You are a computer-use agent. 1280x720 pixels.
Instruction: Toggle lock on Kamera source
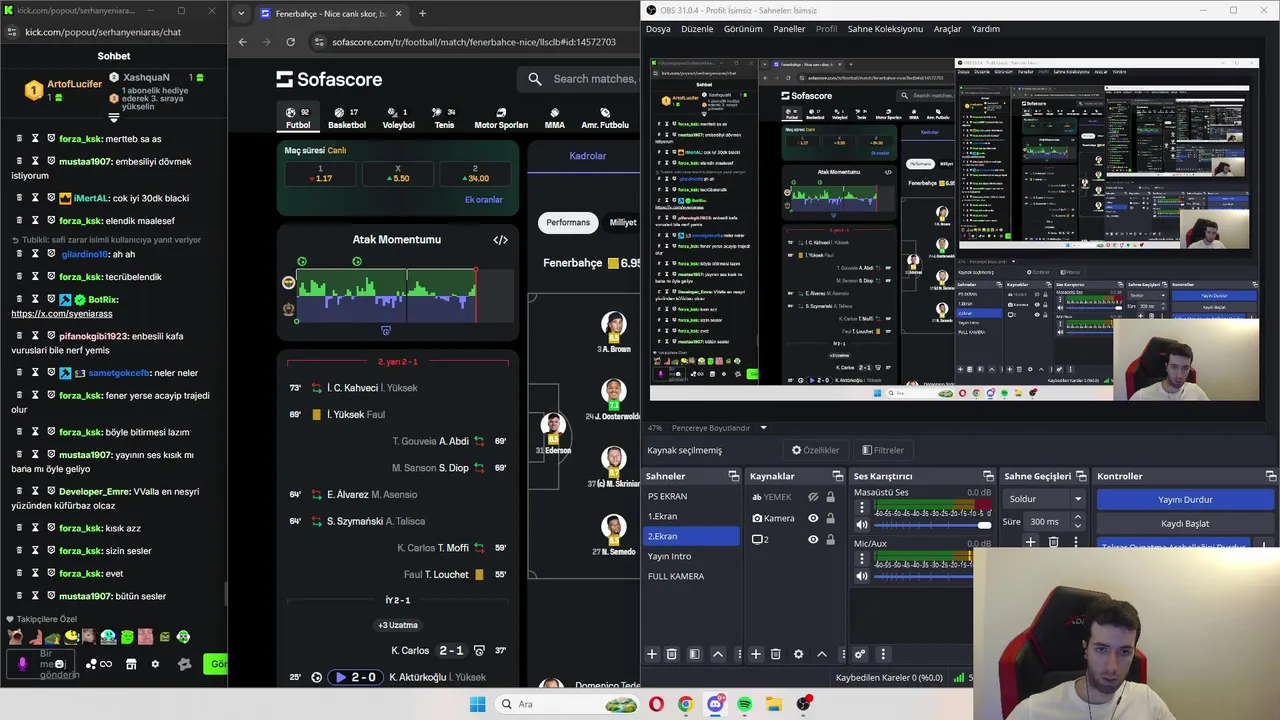click(x=830, y=518)
